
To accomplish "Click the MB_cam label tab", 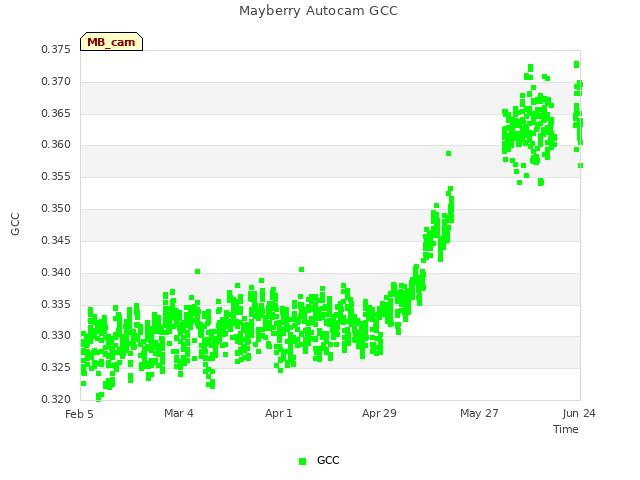I will (111, 42).
